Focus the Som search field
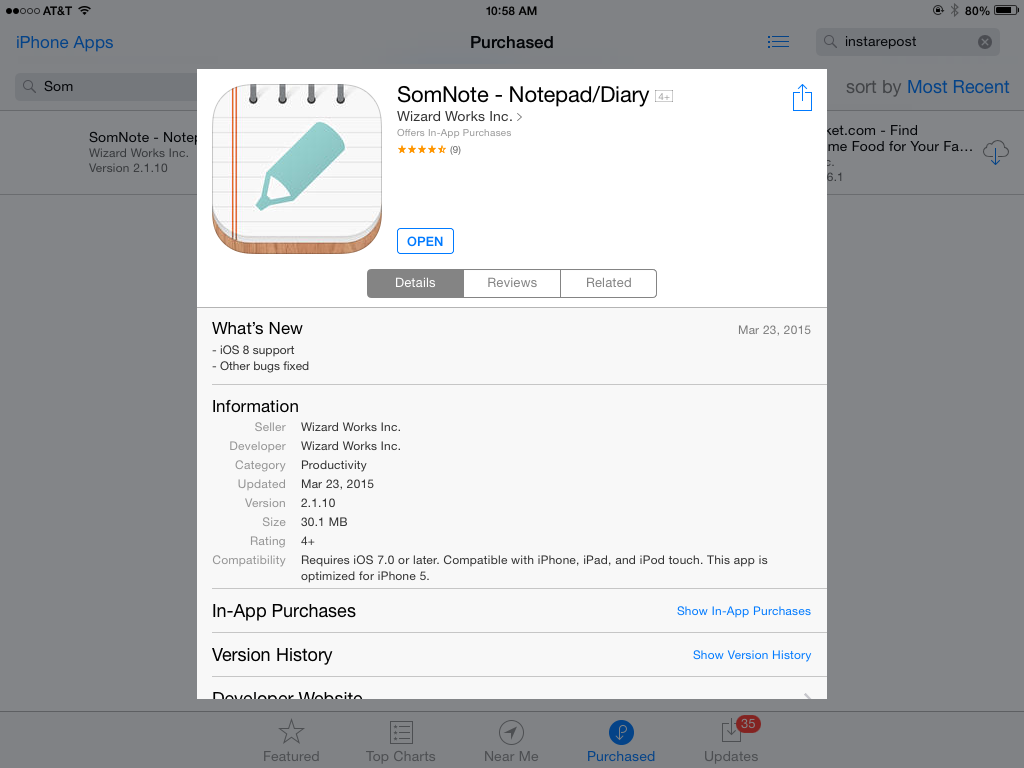Viewport: 1024px width, 768px height. [x=106, y=86]
